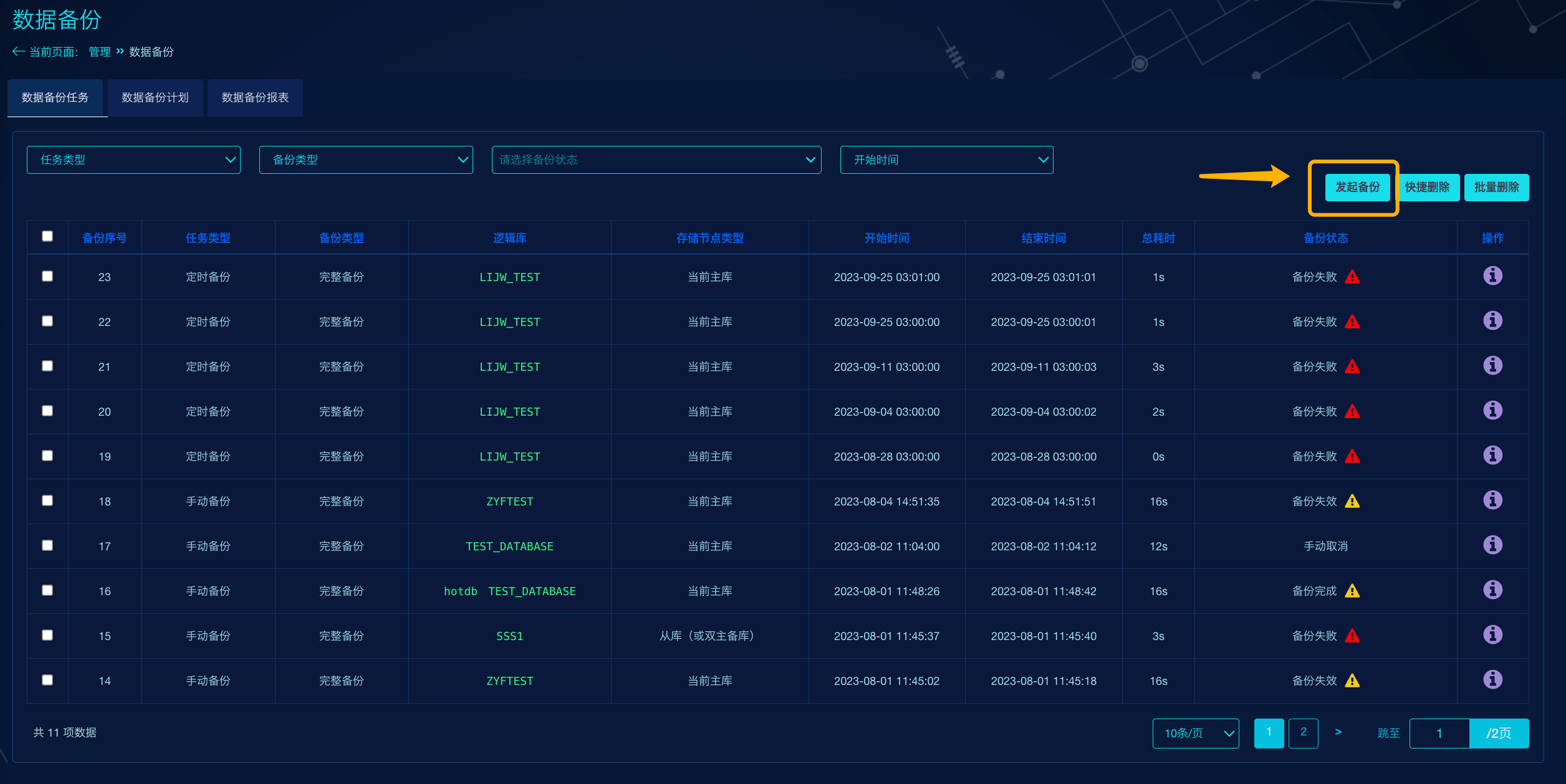
Task: Expand the 任务类型 dropdown filter
Action: [x=133, y=160]
